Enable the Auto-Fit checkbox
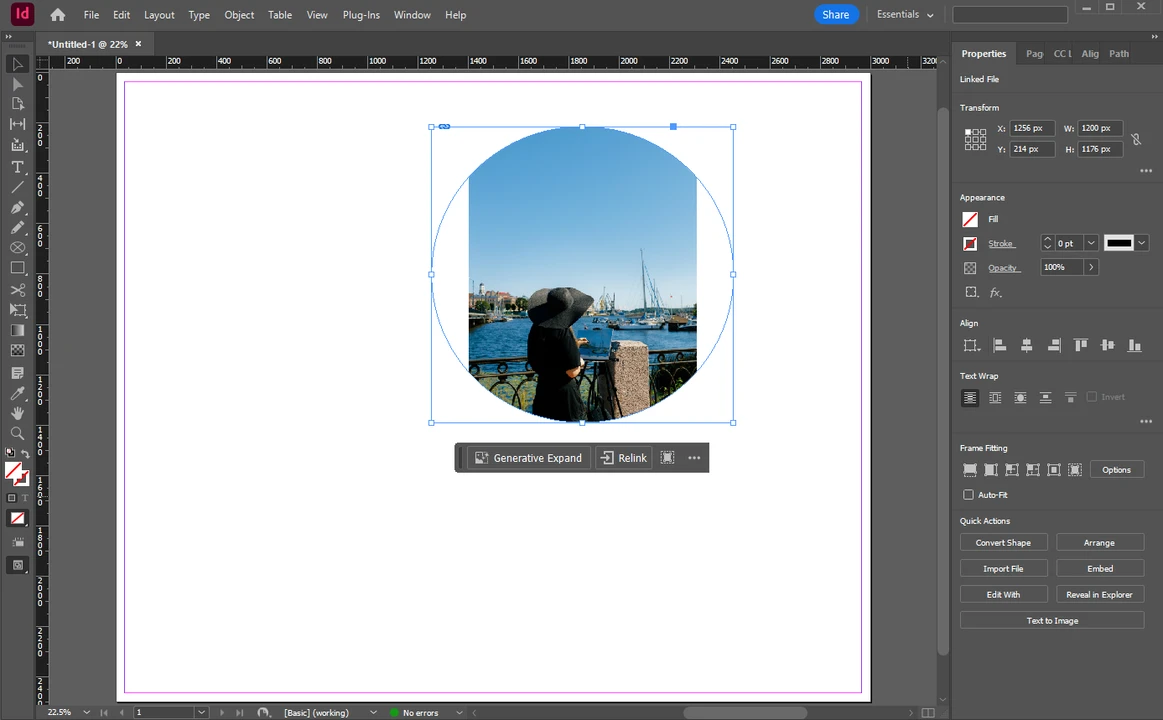This screenshot has height=720, width=1163. [x=968, y=495]
